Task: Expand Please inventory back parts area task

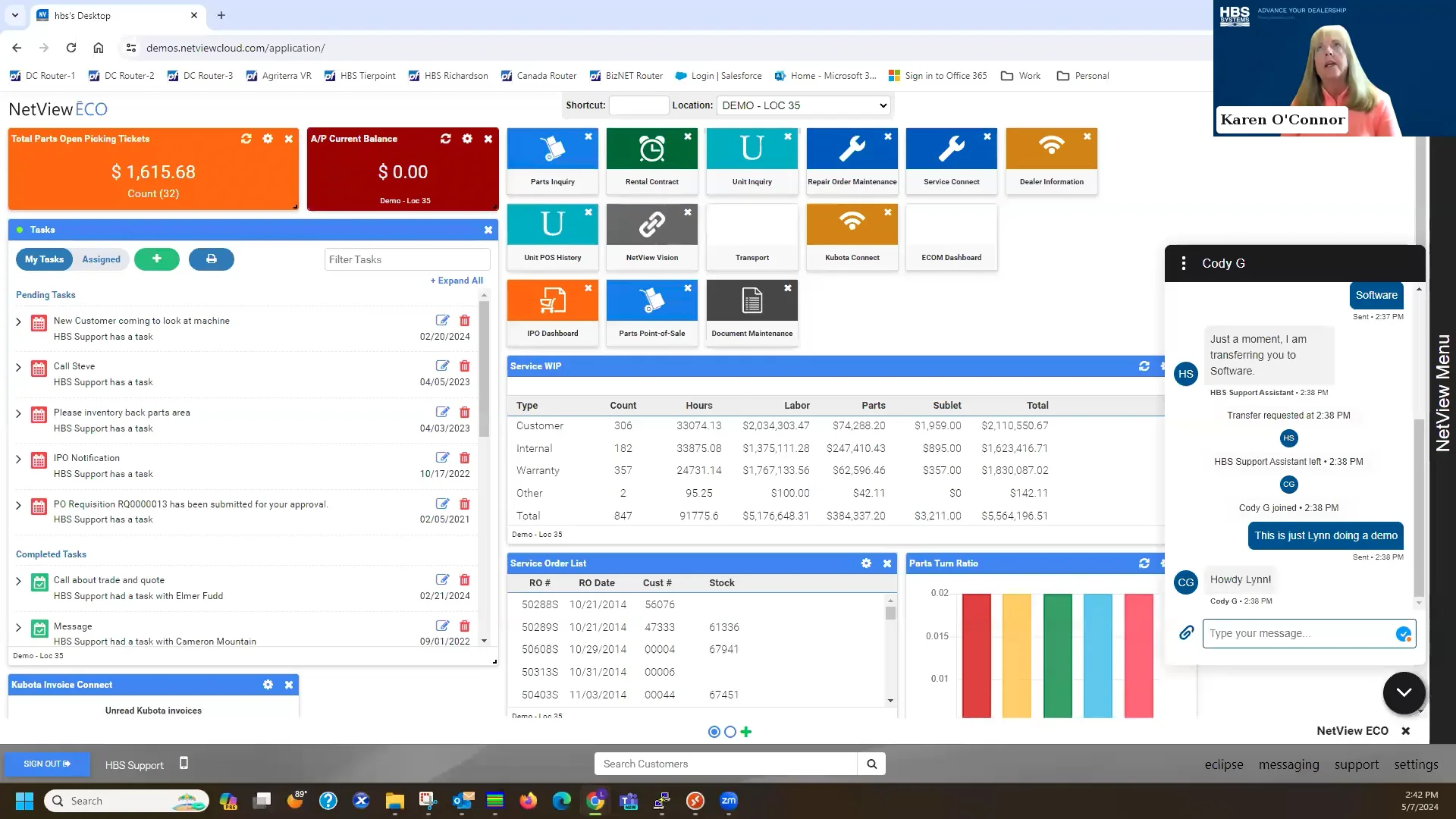Action: point(18,414)
